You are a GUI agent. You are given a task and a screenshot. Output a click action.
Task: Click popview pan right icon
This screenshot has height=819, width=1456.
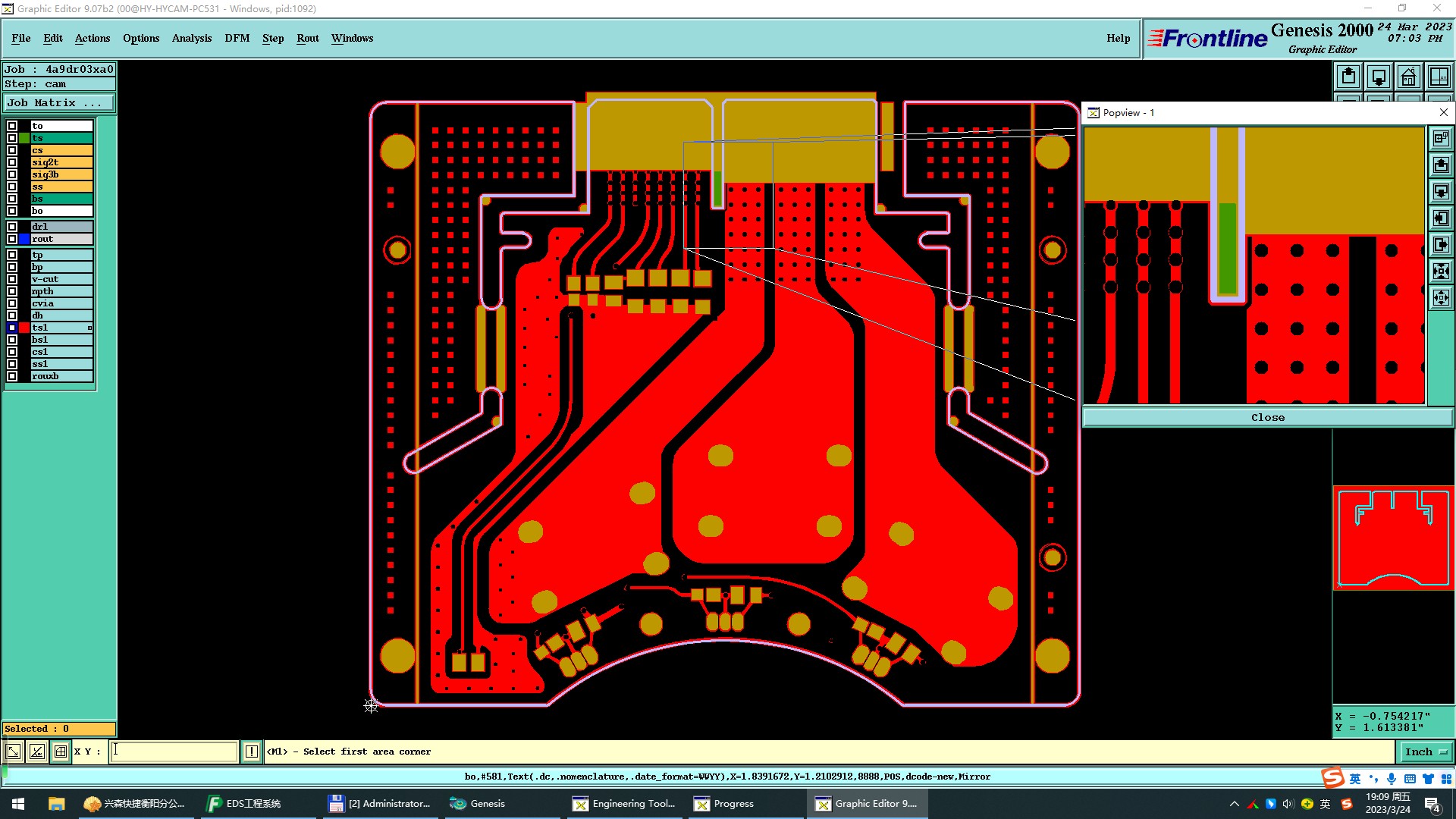1441,245
